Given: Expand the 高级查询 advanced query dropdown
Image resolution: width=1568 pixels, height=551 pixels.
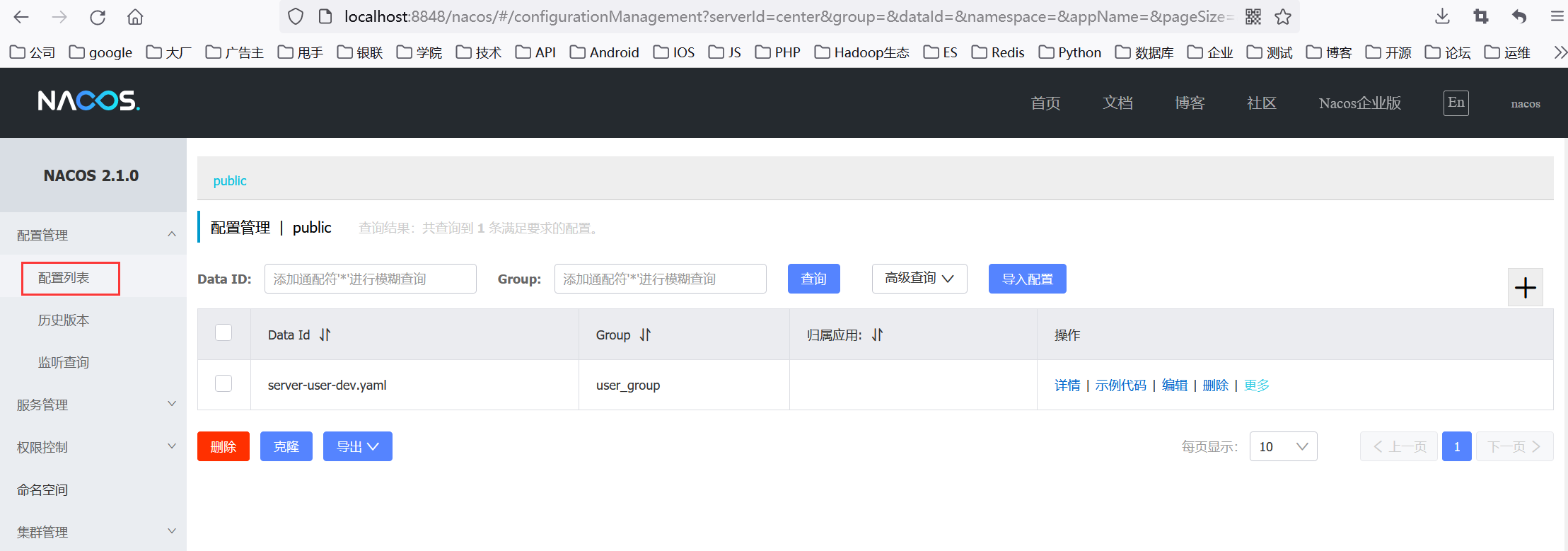Looking at the screenshot, I should (x=919, y=279).
